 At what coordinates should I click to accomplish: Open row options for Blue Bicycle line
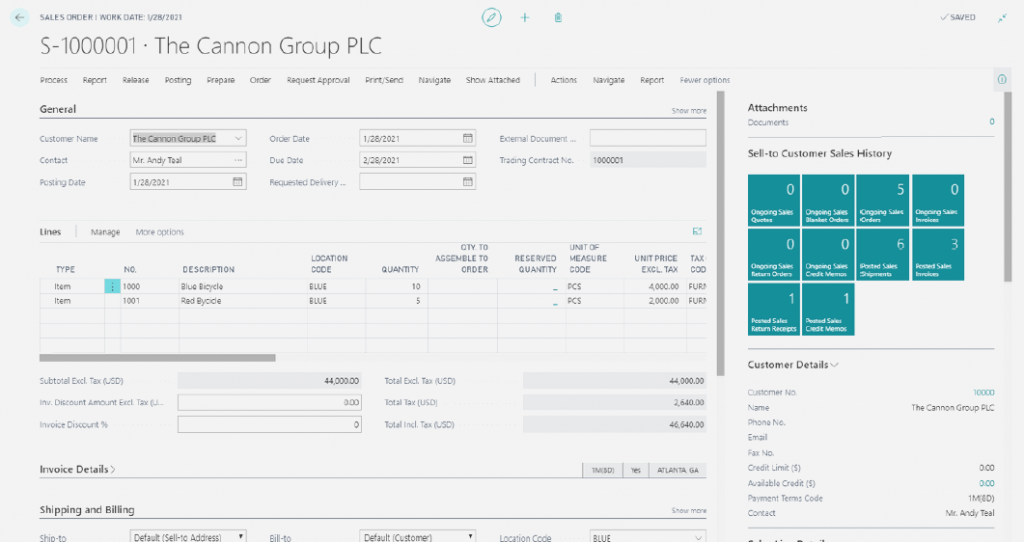112,286
